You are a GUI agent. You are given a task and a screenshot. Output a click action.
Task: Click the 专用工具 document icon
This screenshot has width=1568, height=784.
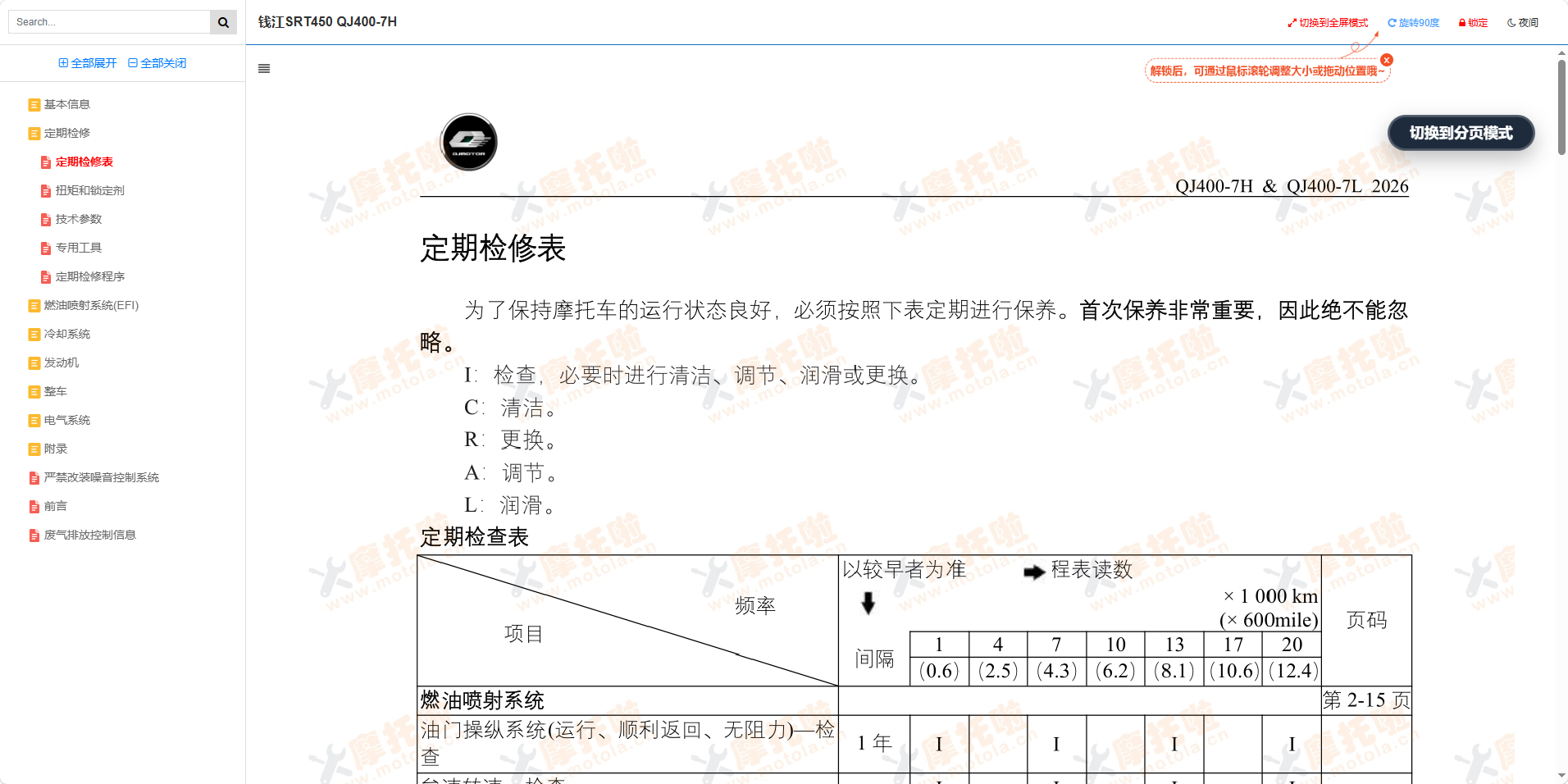(x=46, y=248)
